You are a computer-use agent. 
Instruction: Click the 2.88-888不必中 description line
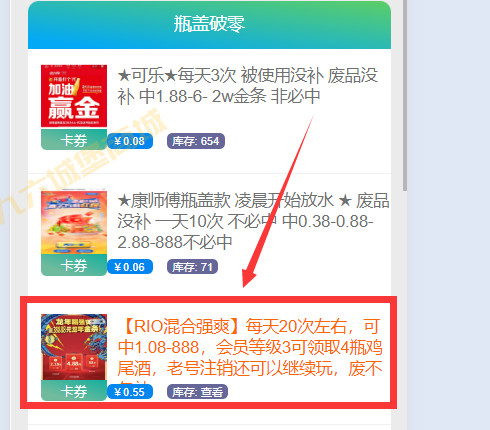pyautogui.click(x=175, y=242)
